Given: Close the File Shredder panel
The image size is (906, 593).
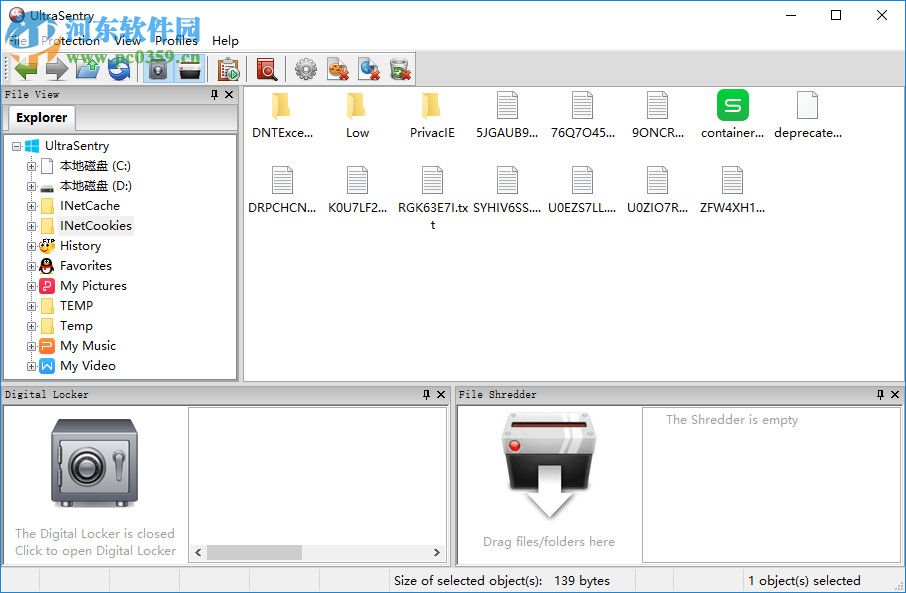Looking at the screenshot, I should tap(895, 394).
